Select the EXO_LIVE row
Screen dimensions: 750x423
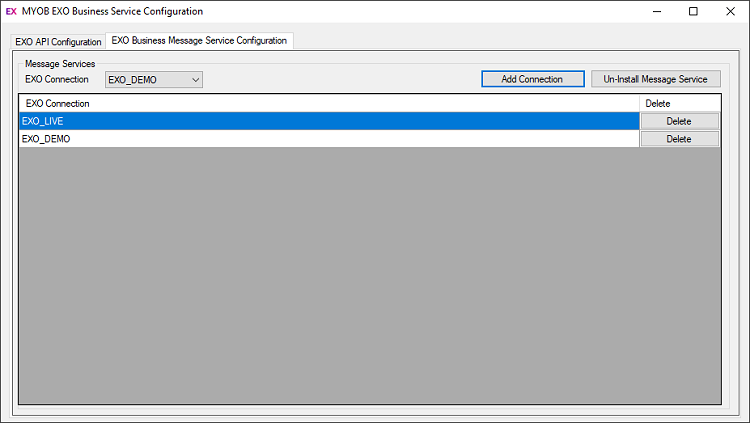coord(329,121)
